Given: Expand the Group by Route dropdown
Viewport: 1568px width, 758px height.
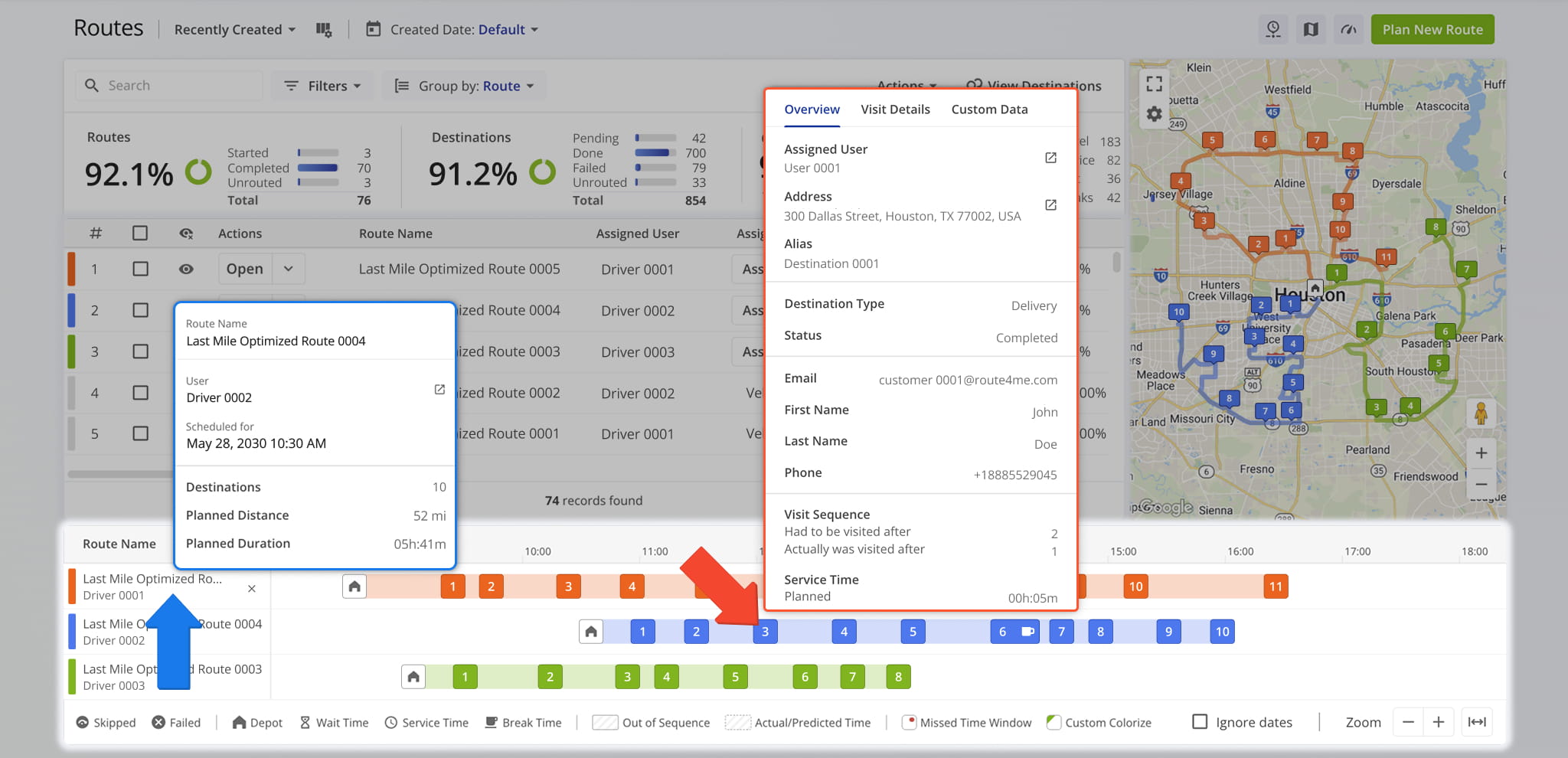Looking at the screenshot, I should [464, 86].
